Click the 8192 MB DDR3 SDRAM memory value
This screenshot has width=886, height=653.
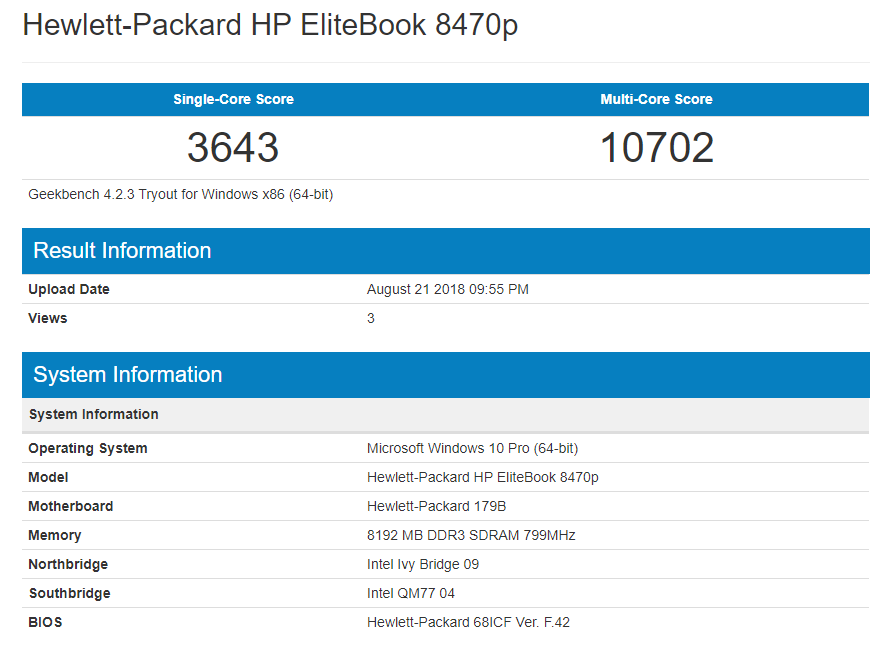471,535
